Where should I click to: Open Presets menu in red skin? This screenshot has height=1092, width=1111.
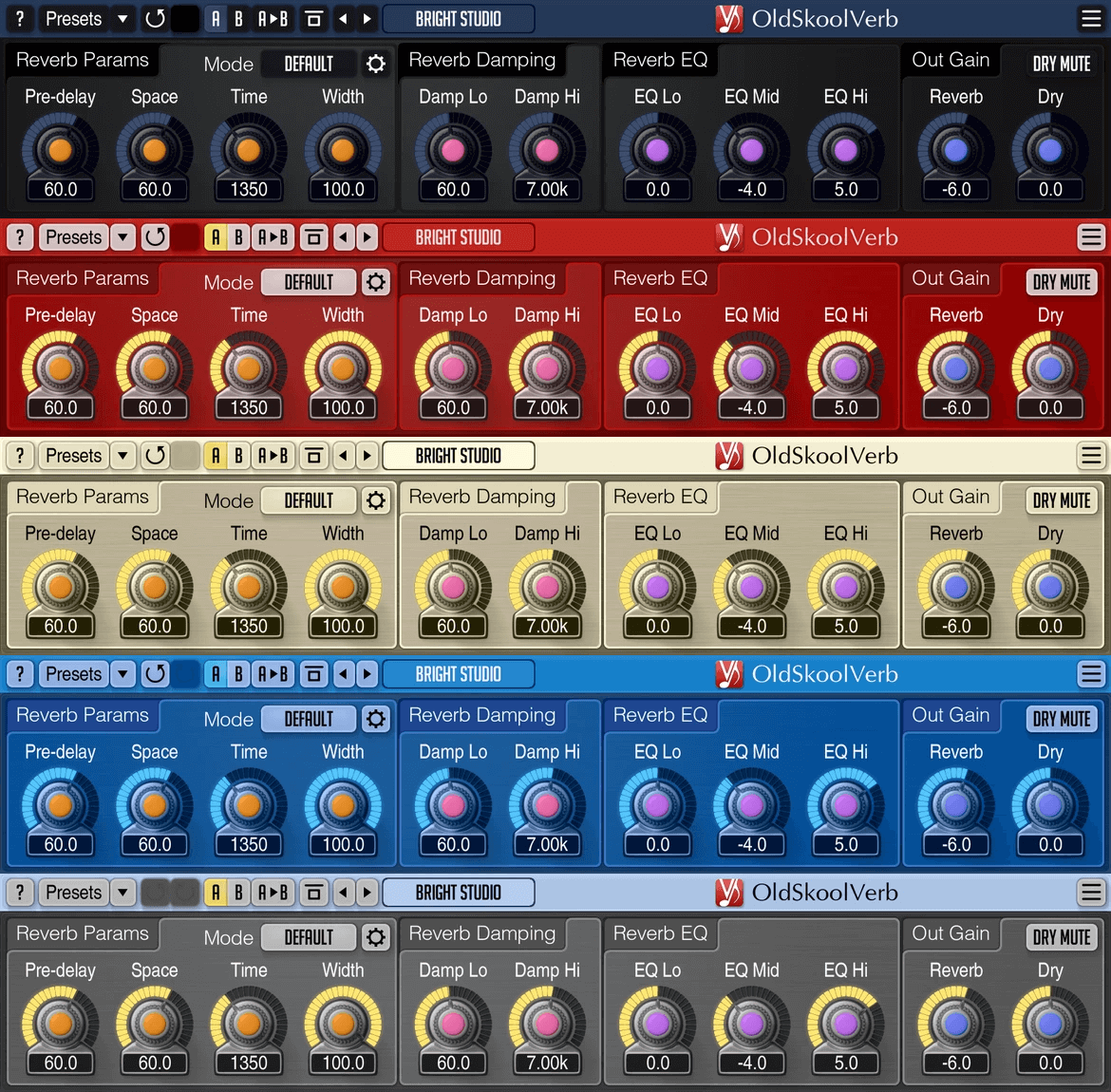click(74, 237)
